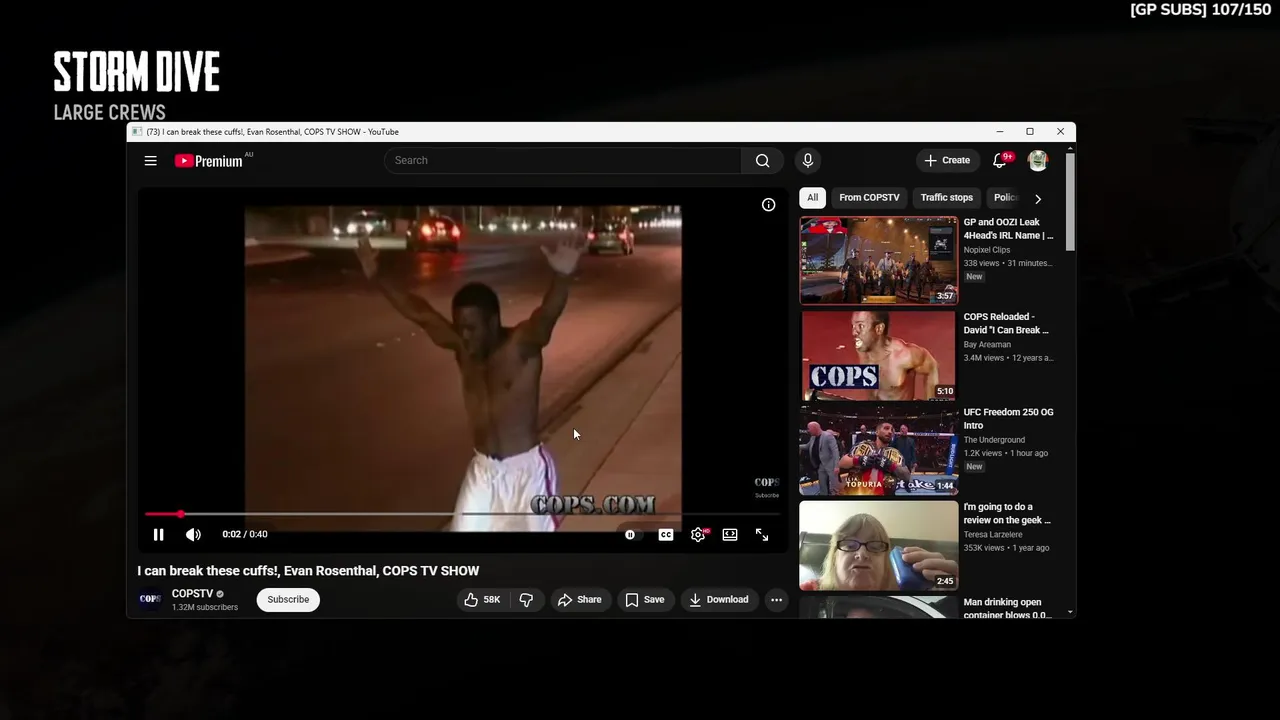1280x720 pixels.
Task: Enter full screen mode
Action: [x=762, y=535]
